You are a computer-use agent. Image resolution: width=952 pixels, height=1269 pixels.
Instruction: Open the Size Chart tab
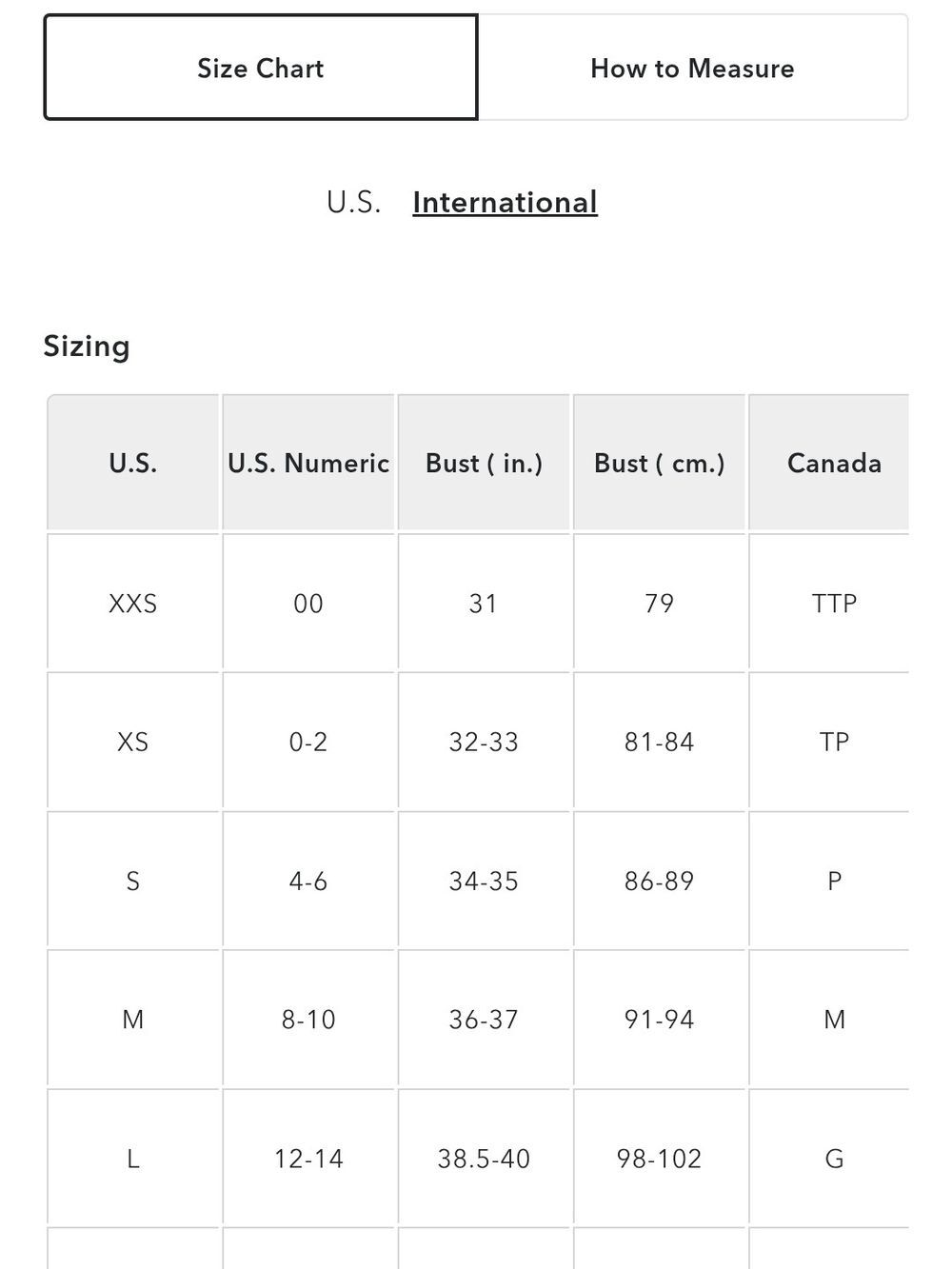tap(260, 68)
